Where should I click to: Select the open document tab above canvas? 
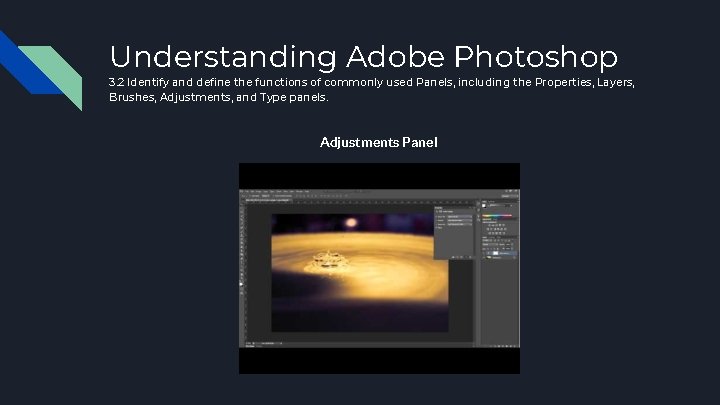pos(267,200)
